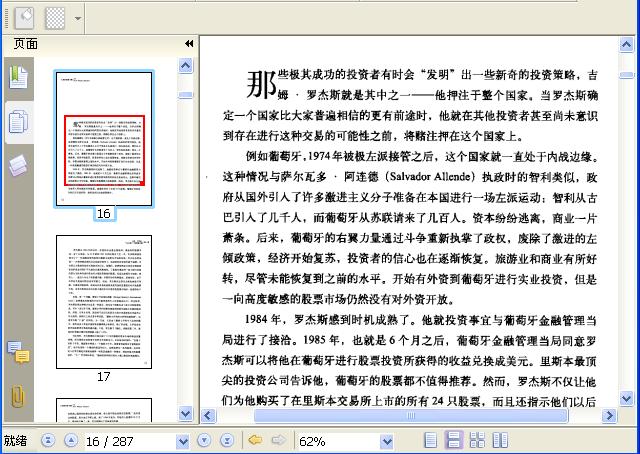Open the Pages thumbnails panel icon
The height and width of the screenshot is (454, 640).
click(17, 121)
